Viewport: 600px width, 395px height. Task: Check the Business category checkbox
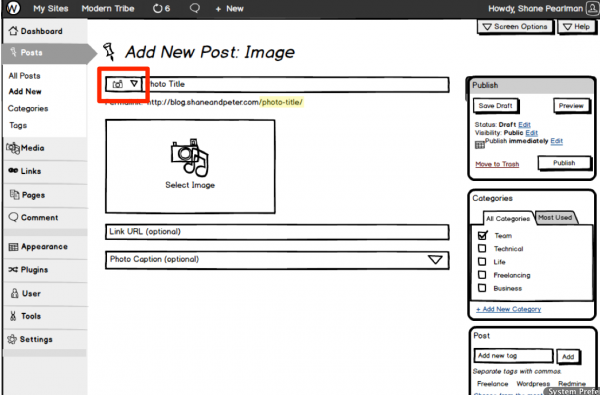482,288
